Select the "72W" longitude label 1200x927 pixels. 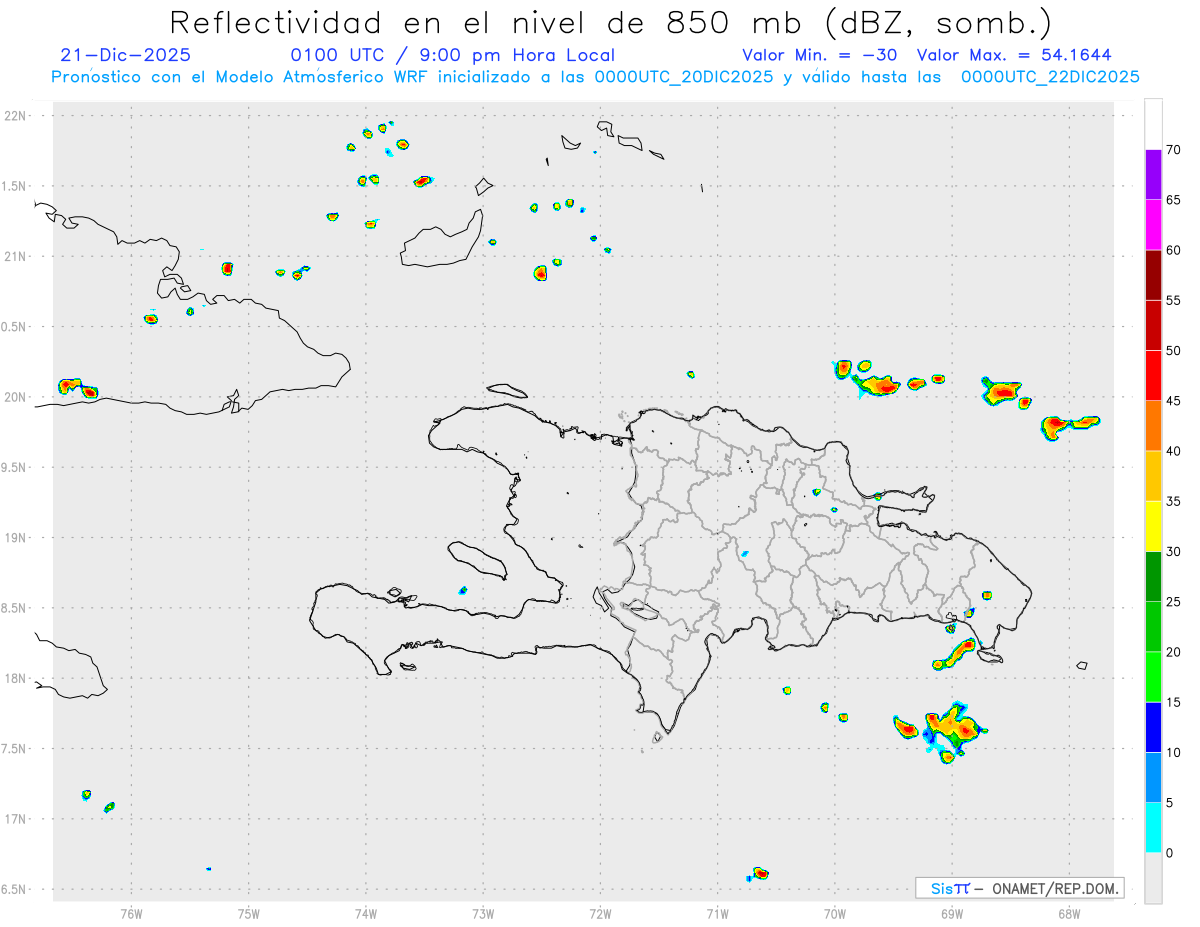(x=600, y=913)
